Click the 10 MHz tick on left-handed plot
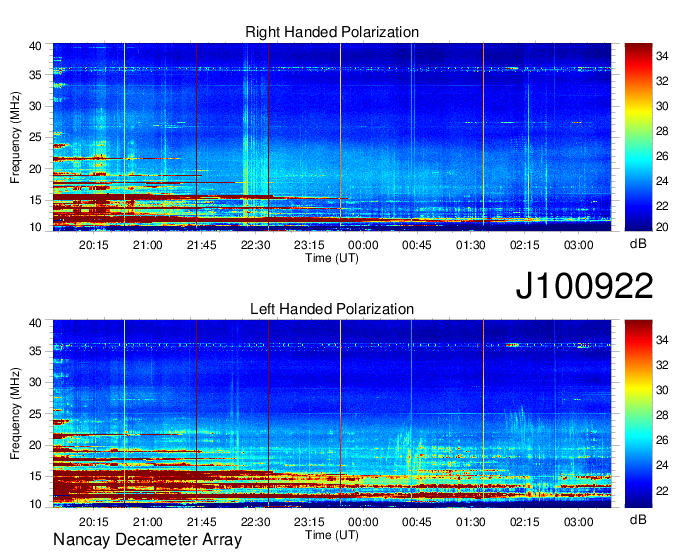Viewport: 680px width, 552px height. point(35,504)
